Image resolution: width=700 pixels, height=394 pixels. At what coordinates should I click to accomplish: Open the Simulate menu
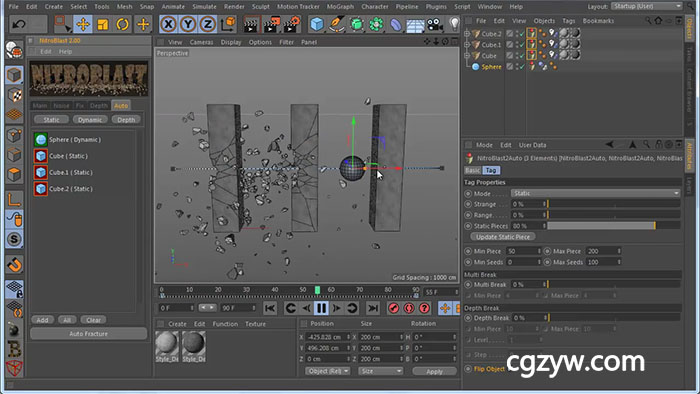click(204, 7)
